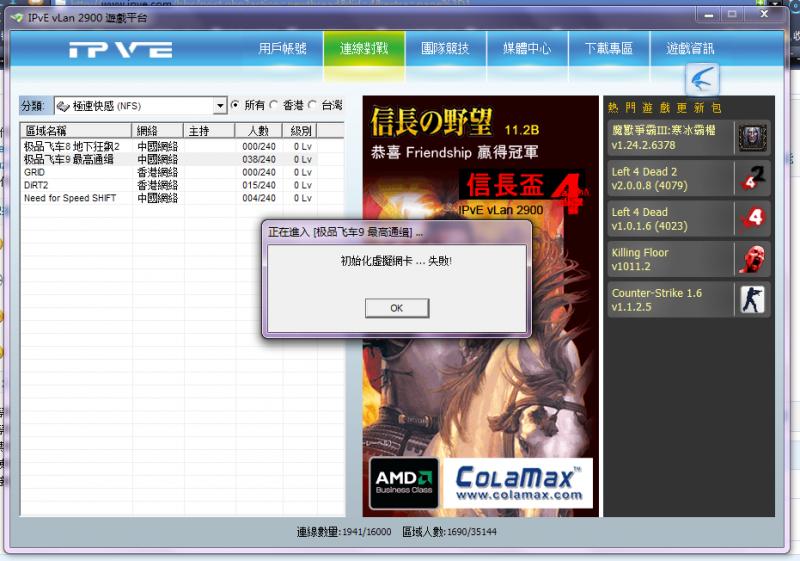Switch to the 連線對戰 tab

(364, 48)
